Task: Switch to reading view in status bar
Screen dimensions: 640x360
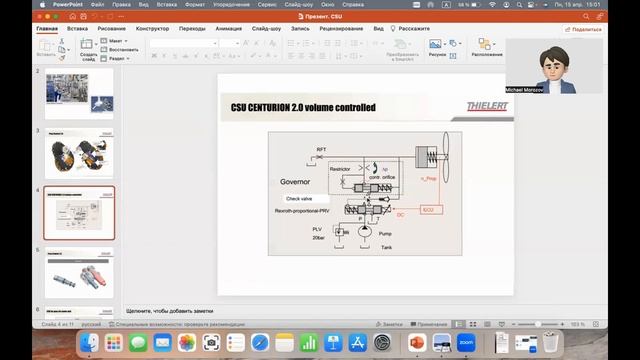Action: (x=487, y=324)
